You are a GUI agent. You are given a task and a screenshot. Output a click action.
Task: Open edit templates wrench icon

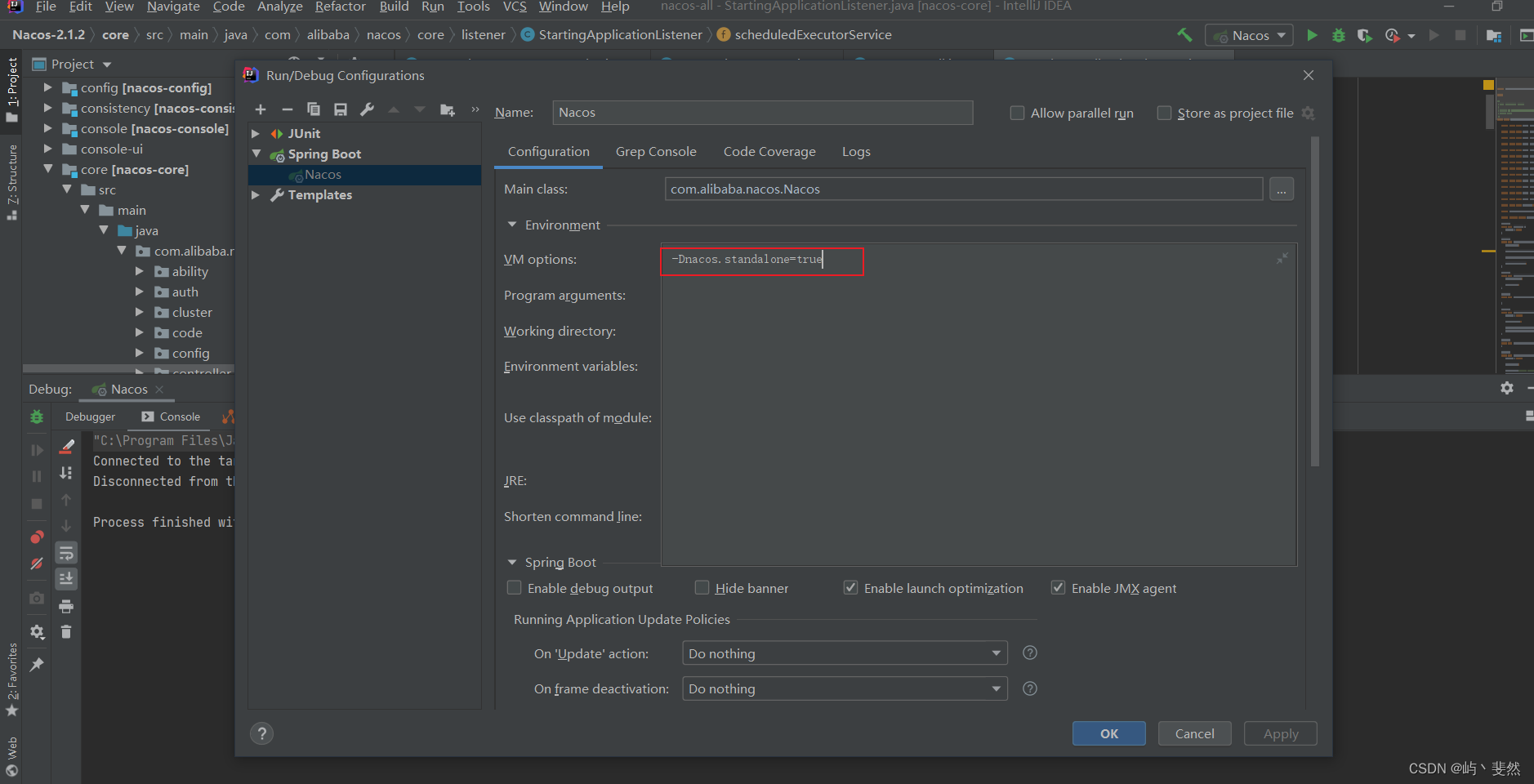tap(368, 109)
